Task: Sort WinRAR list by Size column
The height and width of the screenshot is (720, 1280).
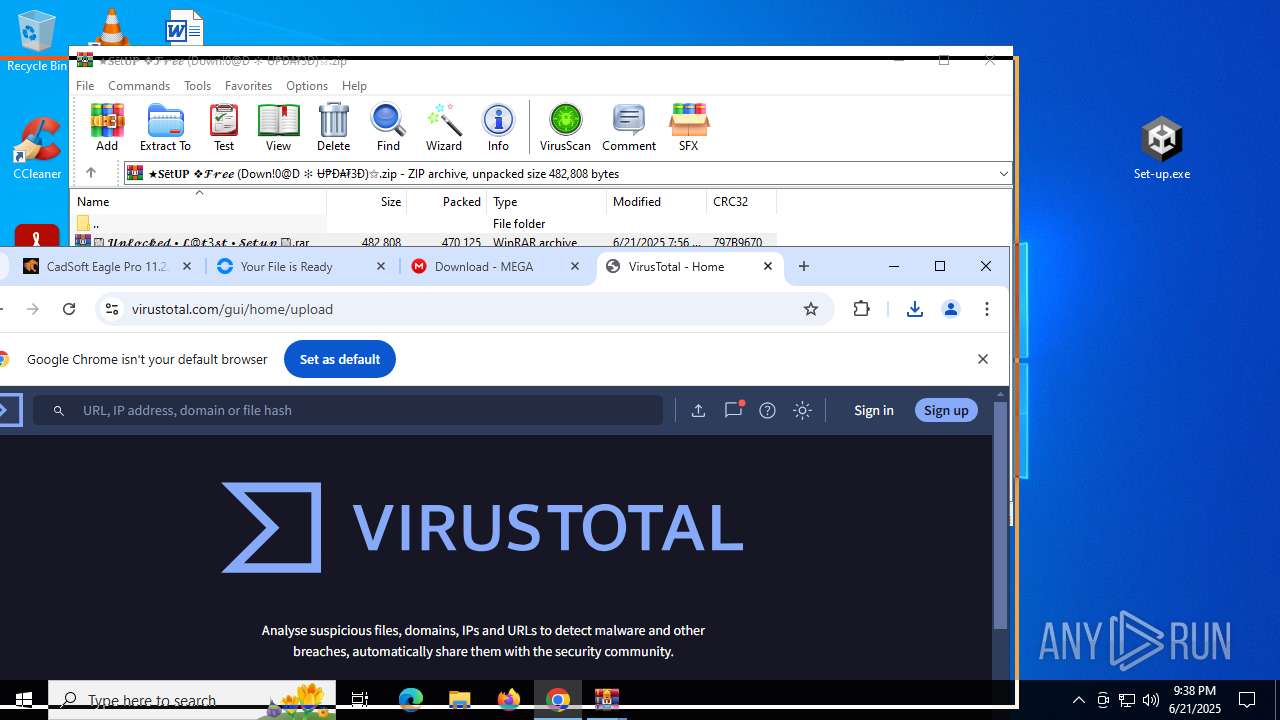Action: coord(367,202)
